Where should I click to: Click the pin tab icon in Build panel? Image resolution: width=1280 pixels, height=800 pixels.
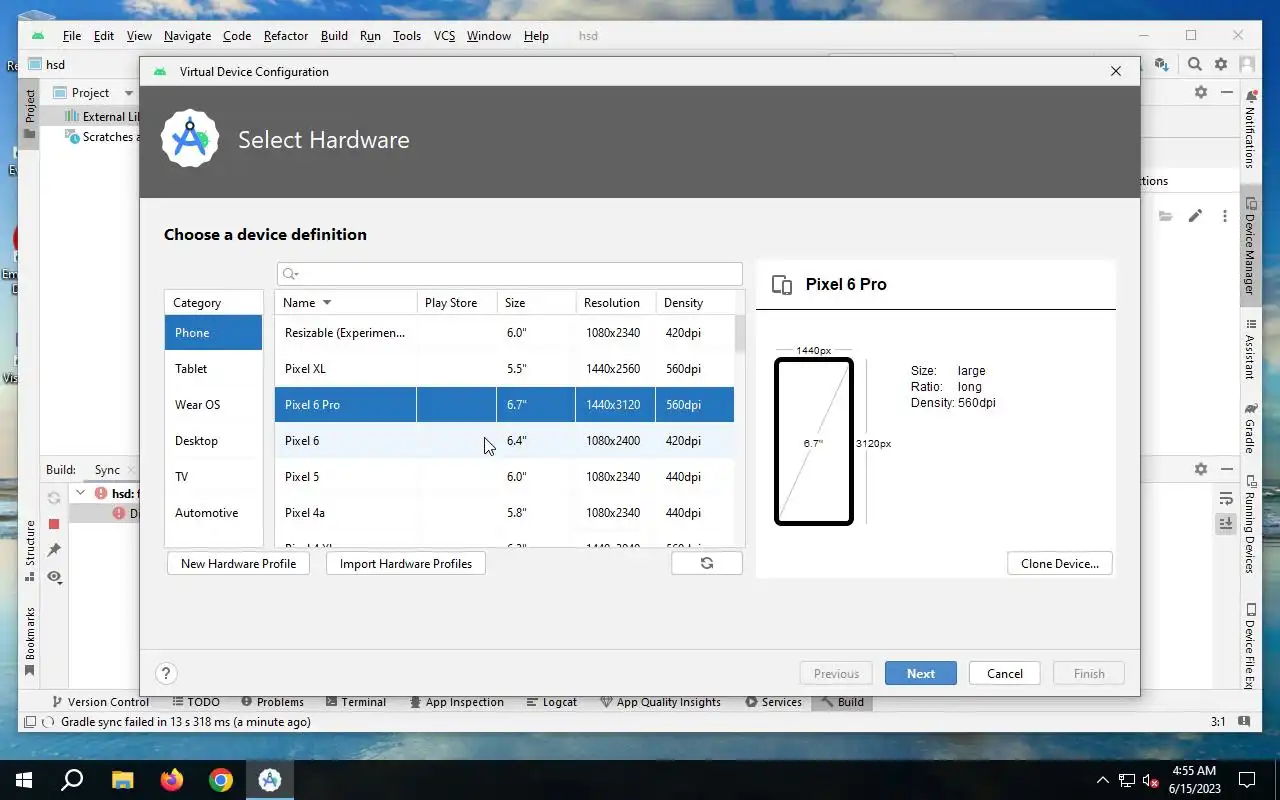[54, 550]
